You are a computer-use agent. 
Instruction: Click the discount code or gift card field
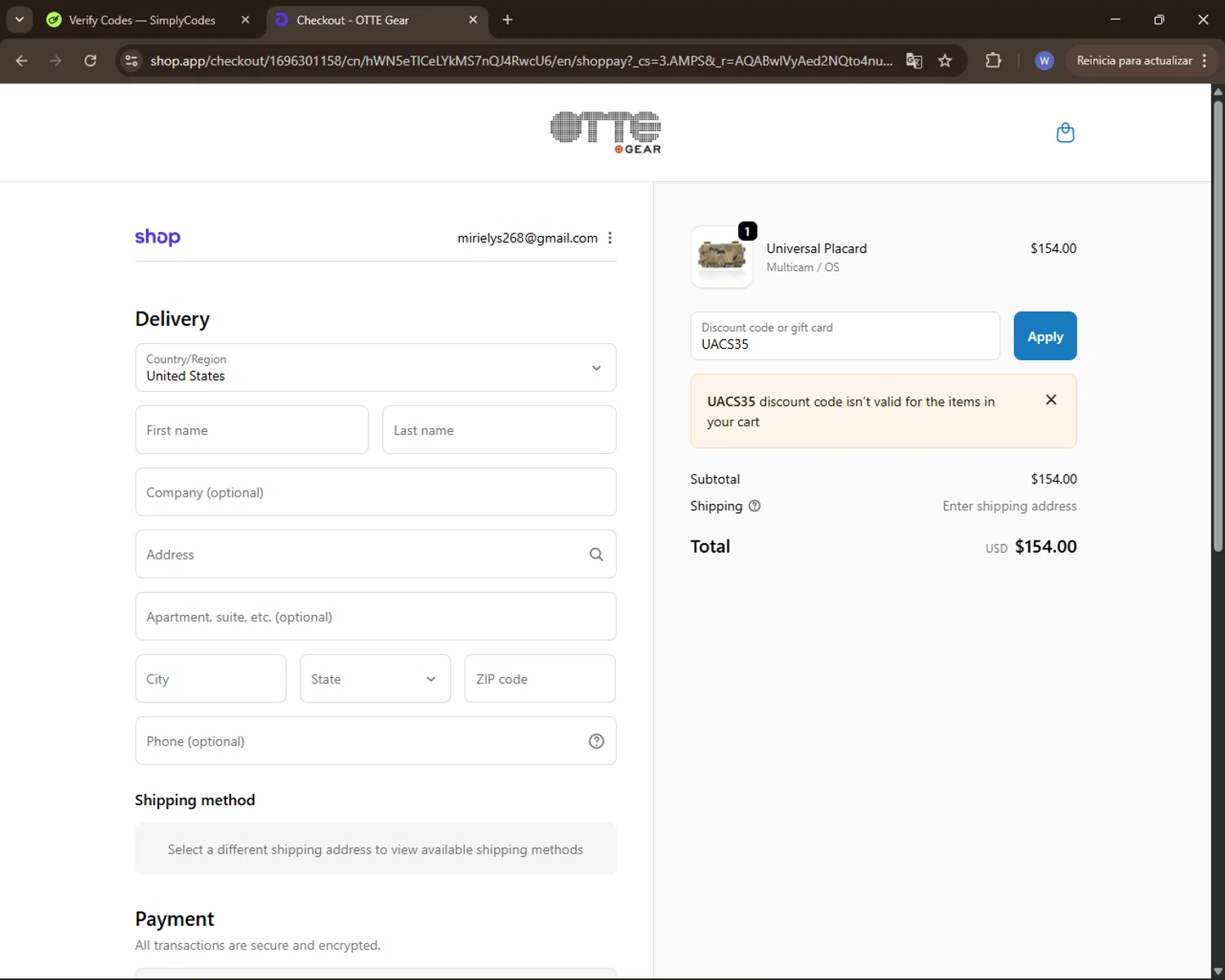click(845, 336)
